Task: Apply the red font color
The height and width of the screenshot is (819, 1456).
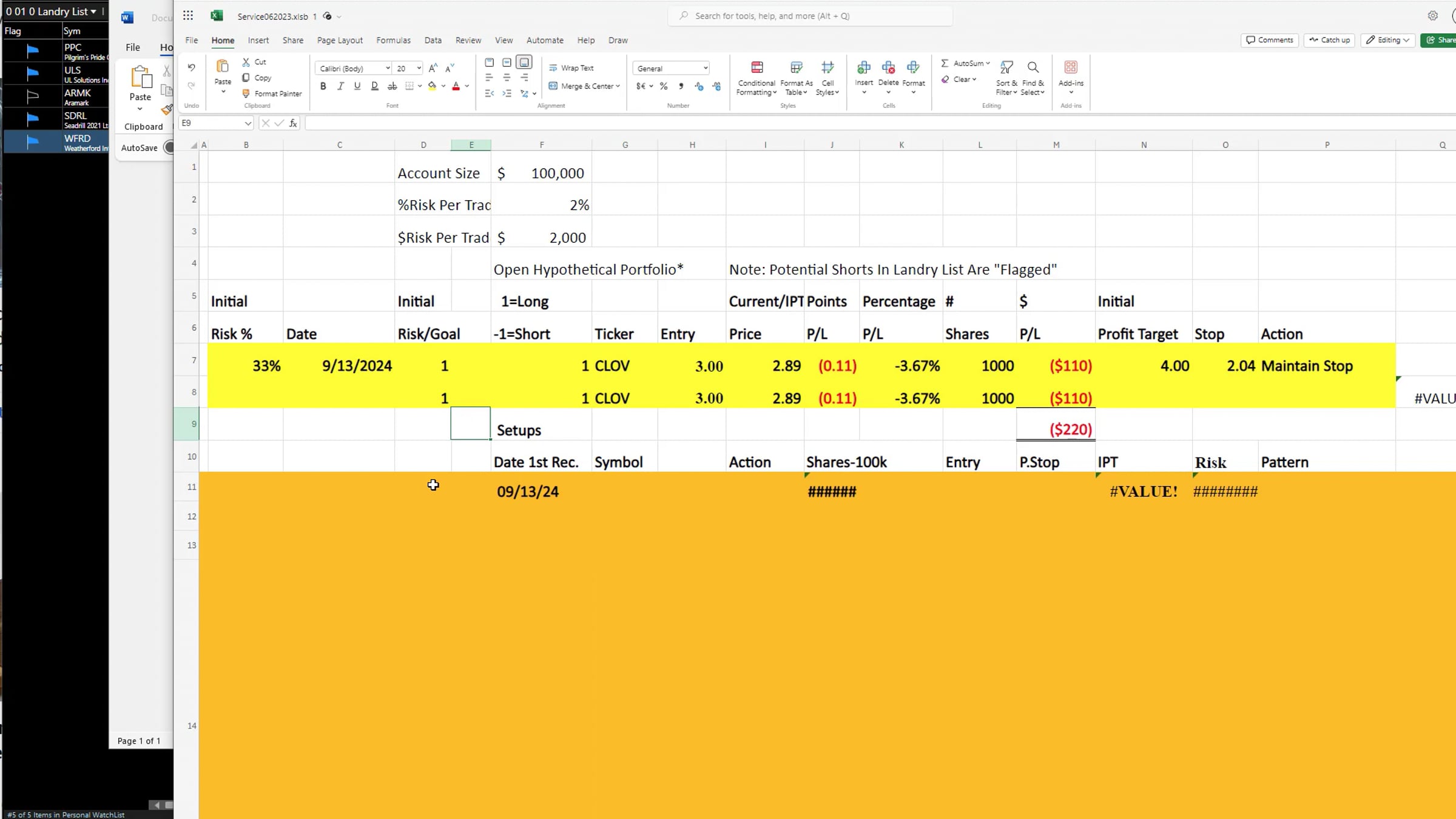Action: pyautogui.click(x=456, y=86)
